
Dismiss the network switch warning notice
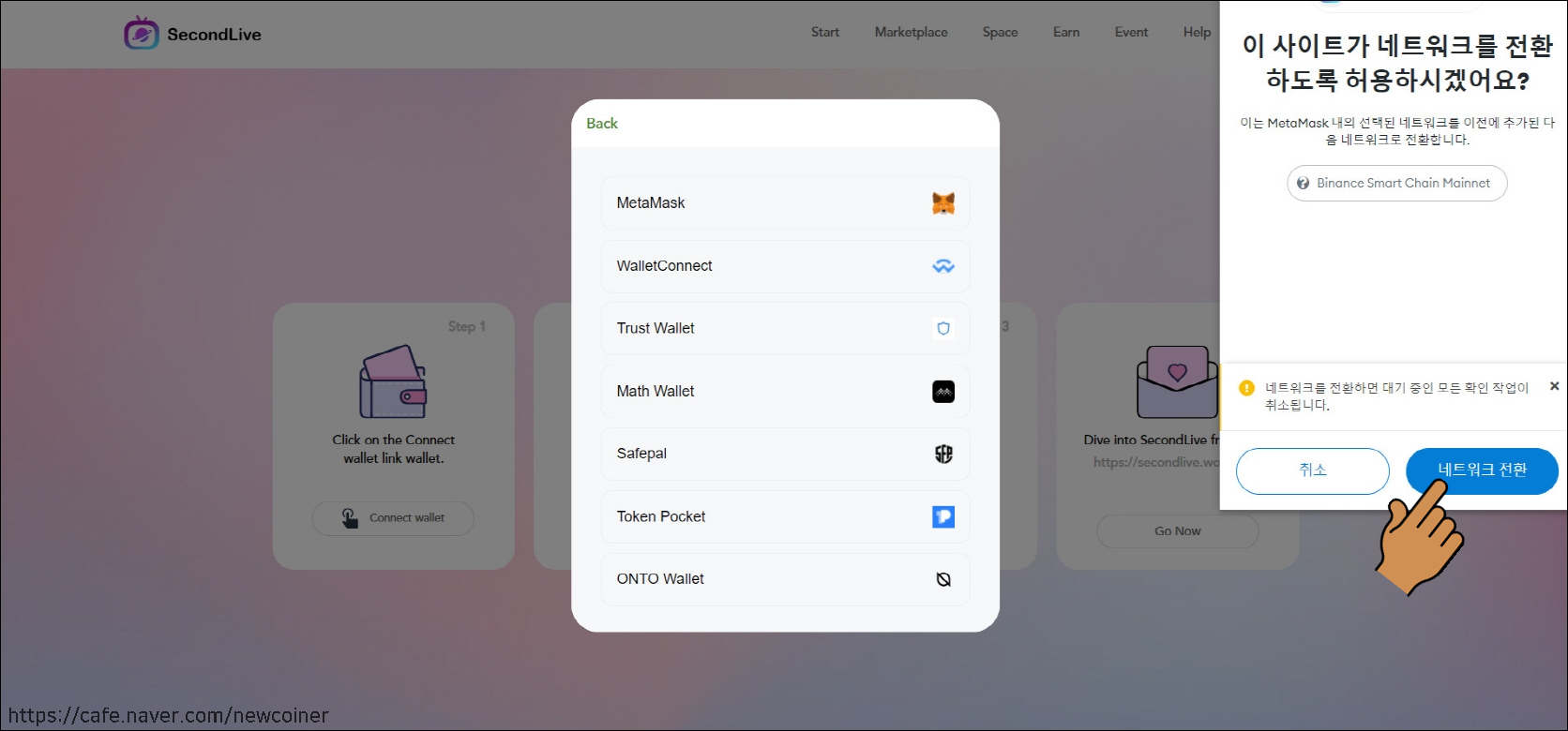1554,386
